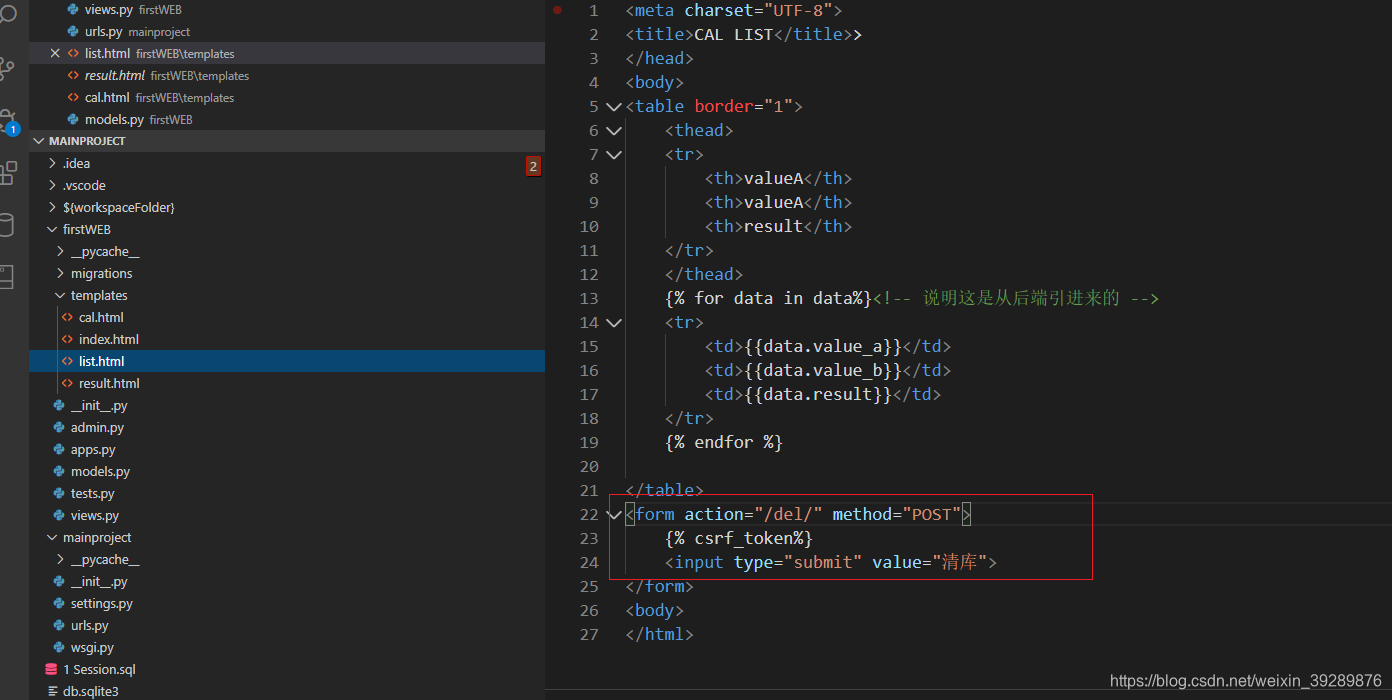Click the Python icon next to wsgi.py
This screenshot has height=700, width=1392.
59,647
